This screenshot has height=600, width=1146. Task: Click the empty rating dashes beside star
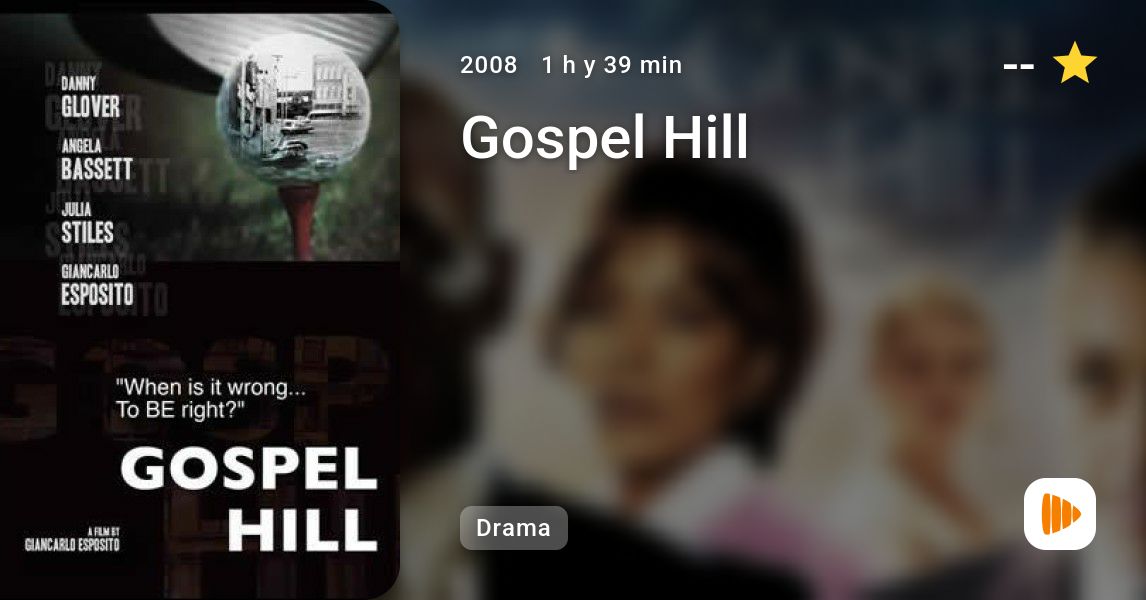point(1018,66)
